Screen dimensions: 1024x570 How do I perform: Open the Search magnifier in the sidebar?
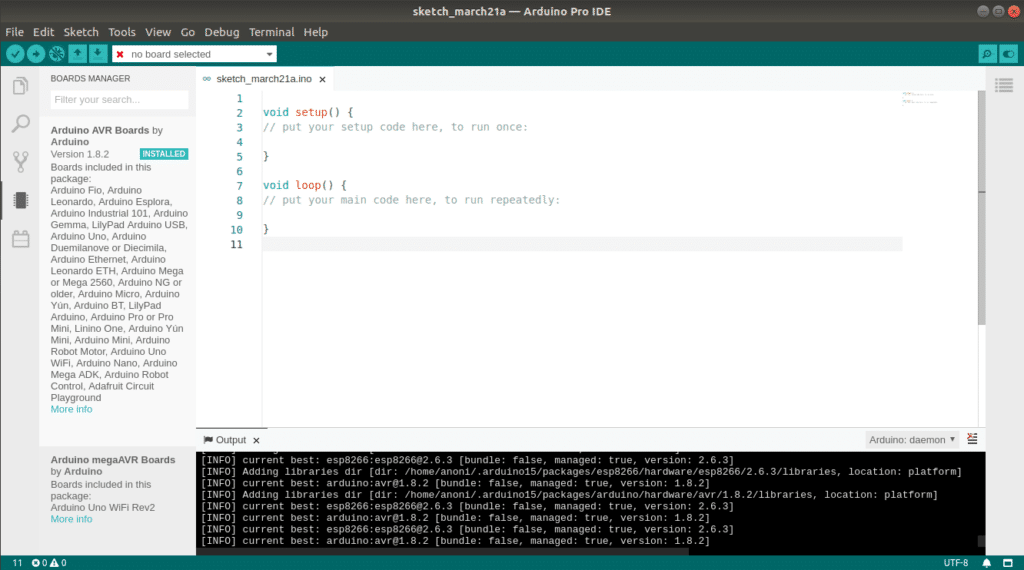click(x=20, y=124)
